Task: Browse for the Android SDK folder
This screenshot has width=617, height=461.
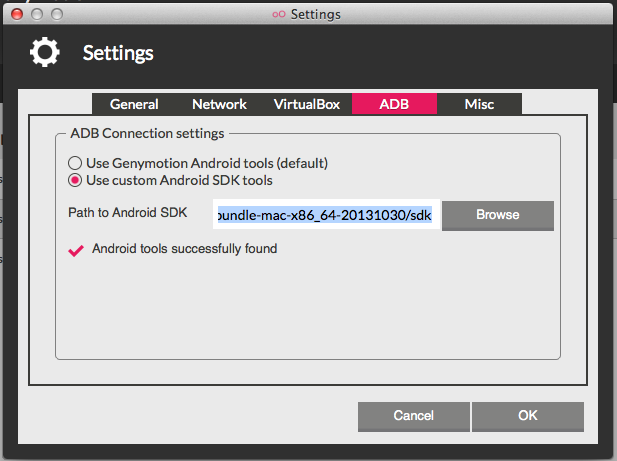Action: [x=498, y=216]
